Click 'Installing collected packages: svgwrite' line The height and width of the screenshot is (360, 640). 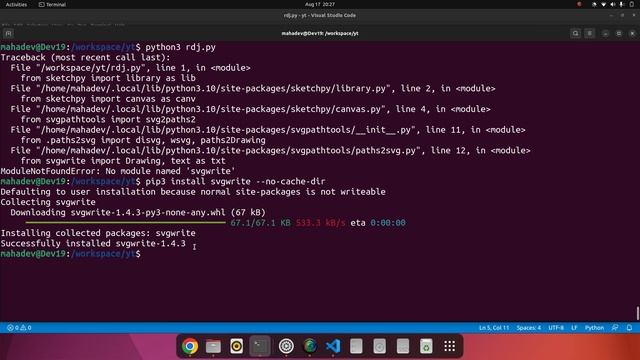tap(98, 233)
